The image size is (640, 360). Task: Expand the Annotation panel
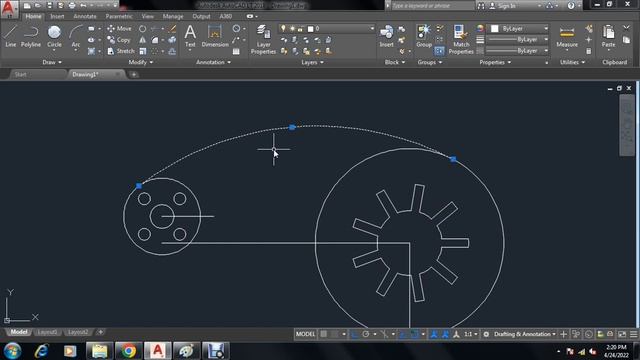coord(213,62)
